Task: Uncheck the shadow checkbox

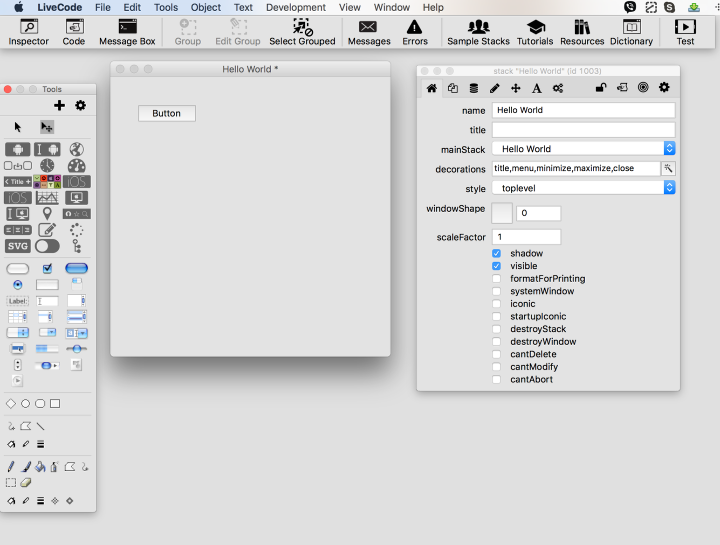Action: click(496, 253)
